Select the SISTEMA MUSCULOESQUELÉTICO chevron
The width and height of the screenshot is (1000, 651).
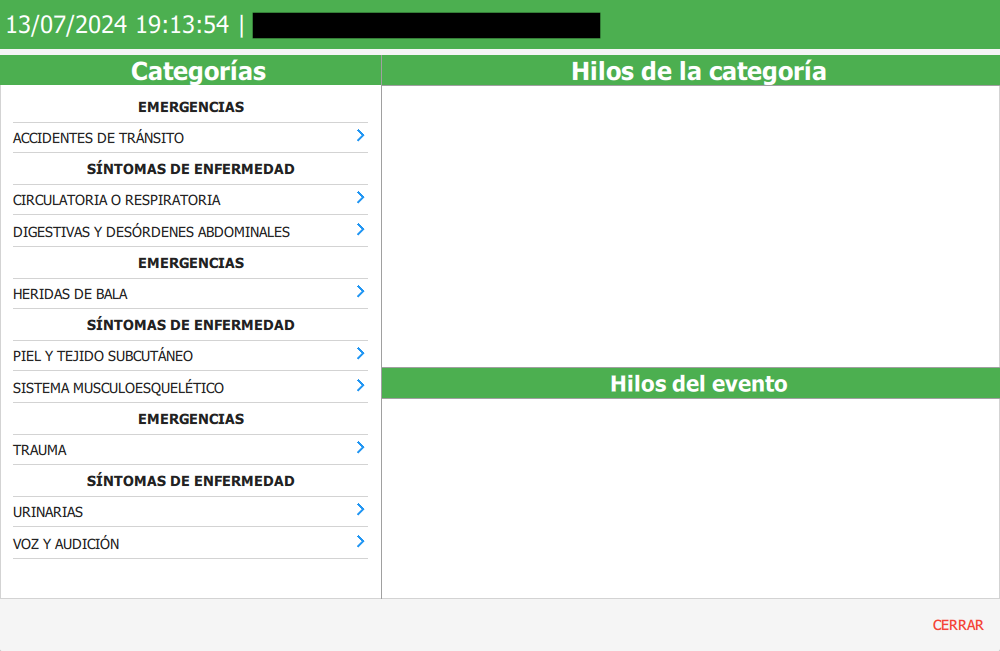coord(359,386)
